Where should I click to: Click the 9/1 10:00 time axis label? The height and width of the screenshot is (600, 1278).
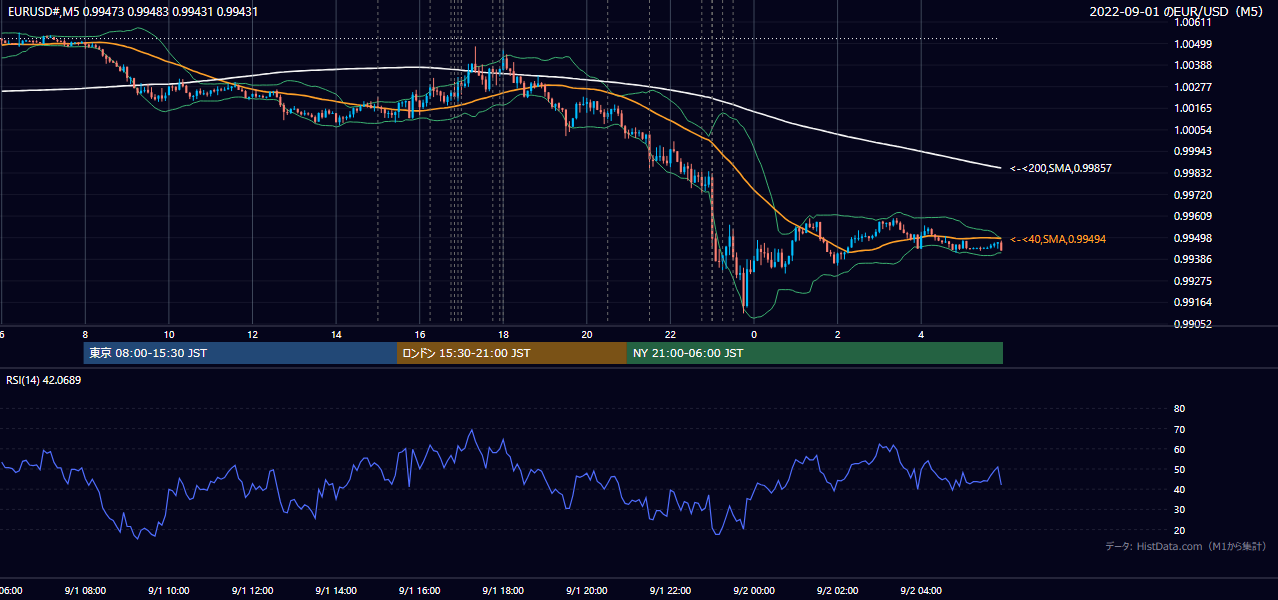coord(168,591)
